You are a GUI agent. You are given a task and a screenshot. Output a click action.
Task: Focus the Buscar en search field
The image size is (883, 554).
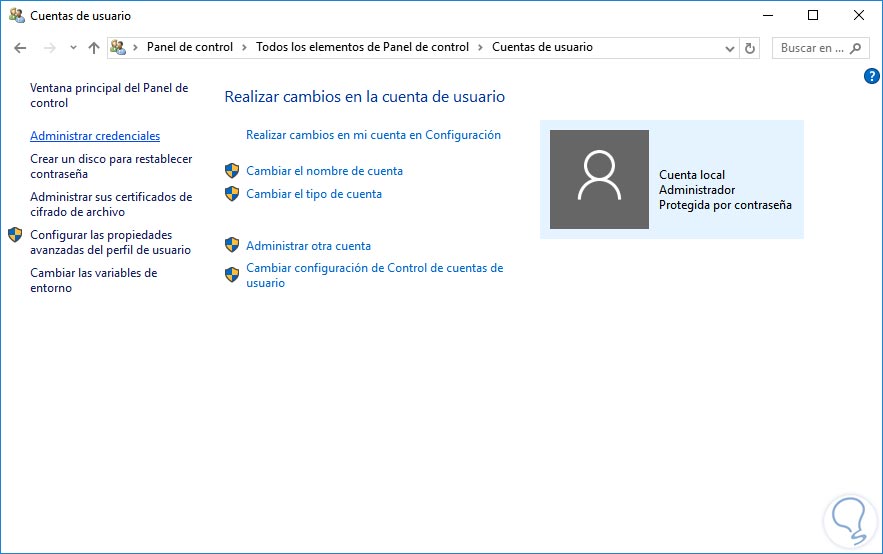pos(820,48)
